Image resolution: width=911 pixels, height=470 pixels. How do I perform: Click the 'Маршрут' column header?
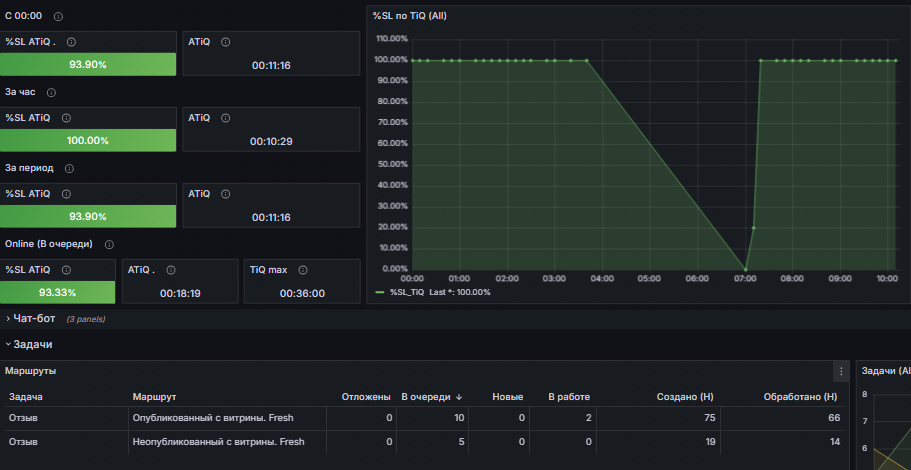(x=154, y=397)
